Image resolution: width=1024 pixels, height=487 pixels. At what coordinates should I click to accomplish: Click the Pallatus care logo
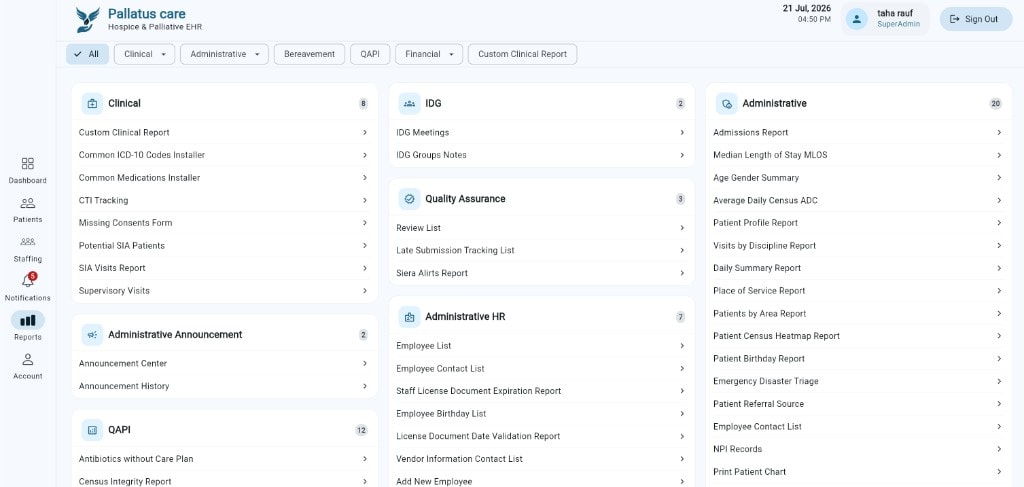pyautogui.click(x=88, y=20)
